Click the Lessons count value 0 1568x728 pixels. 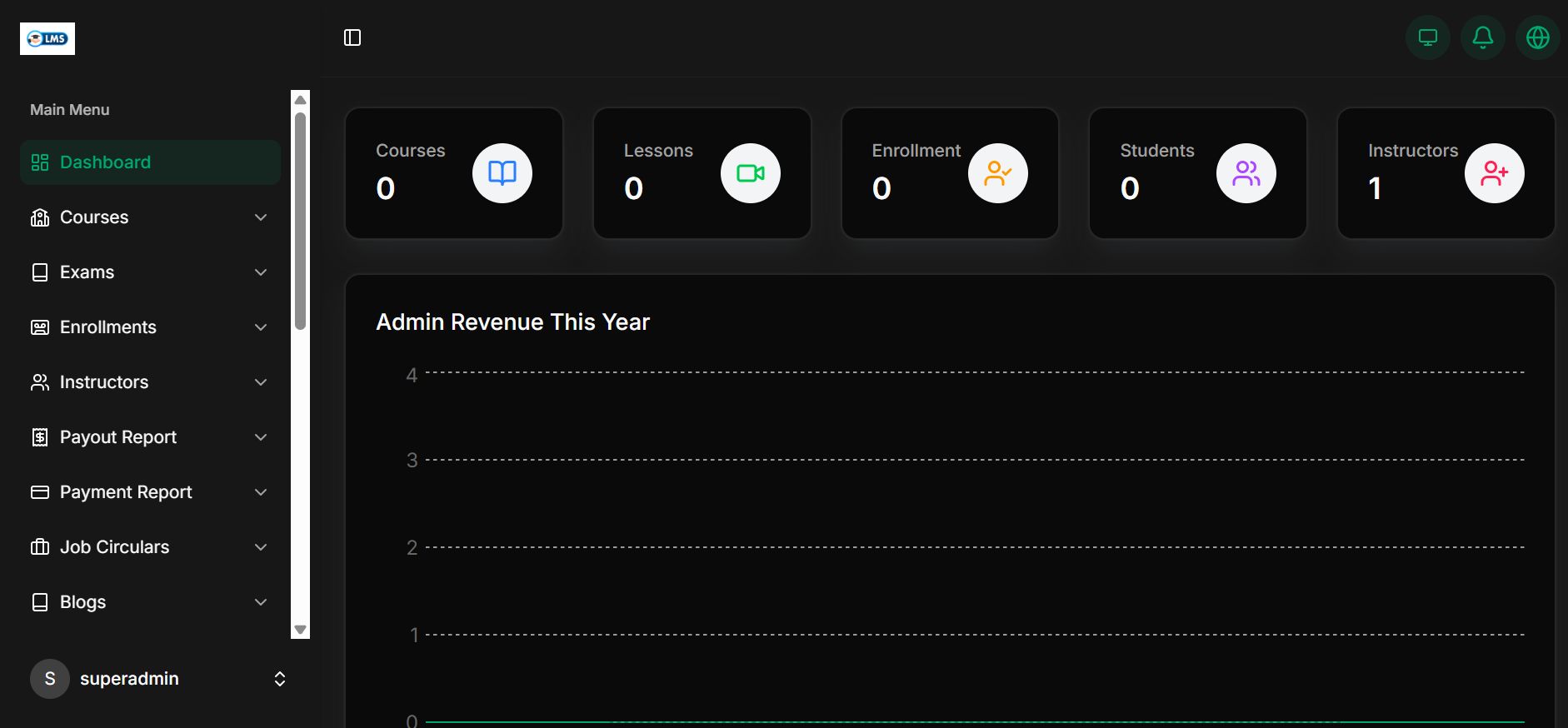point(634,188)
